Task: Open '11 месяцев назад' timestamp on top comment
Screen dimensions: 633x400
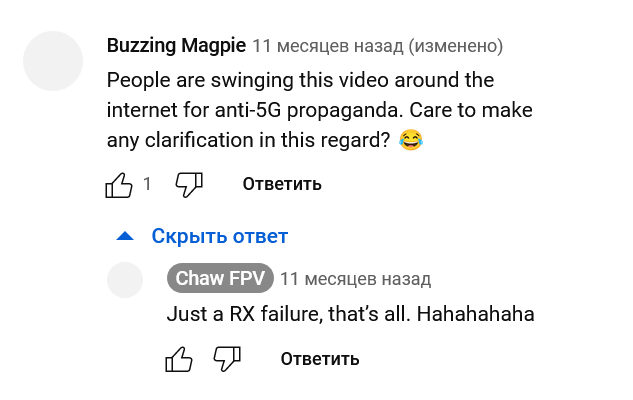Action: 328,46
